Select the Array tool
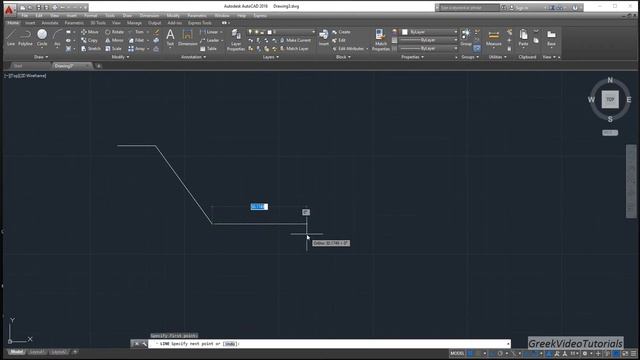This screenshot has height=360, width=640. [x=137, y=49]
